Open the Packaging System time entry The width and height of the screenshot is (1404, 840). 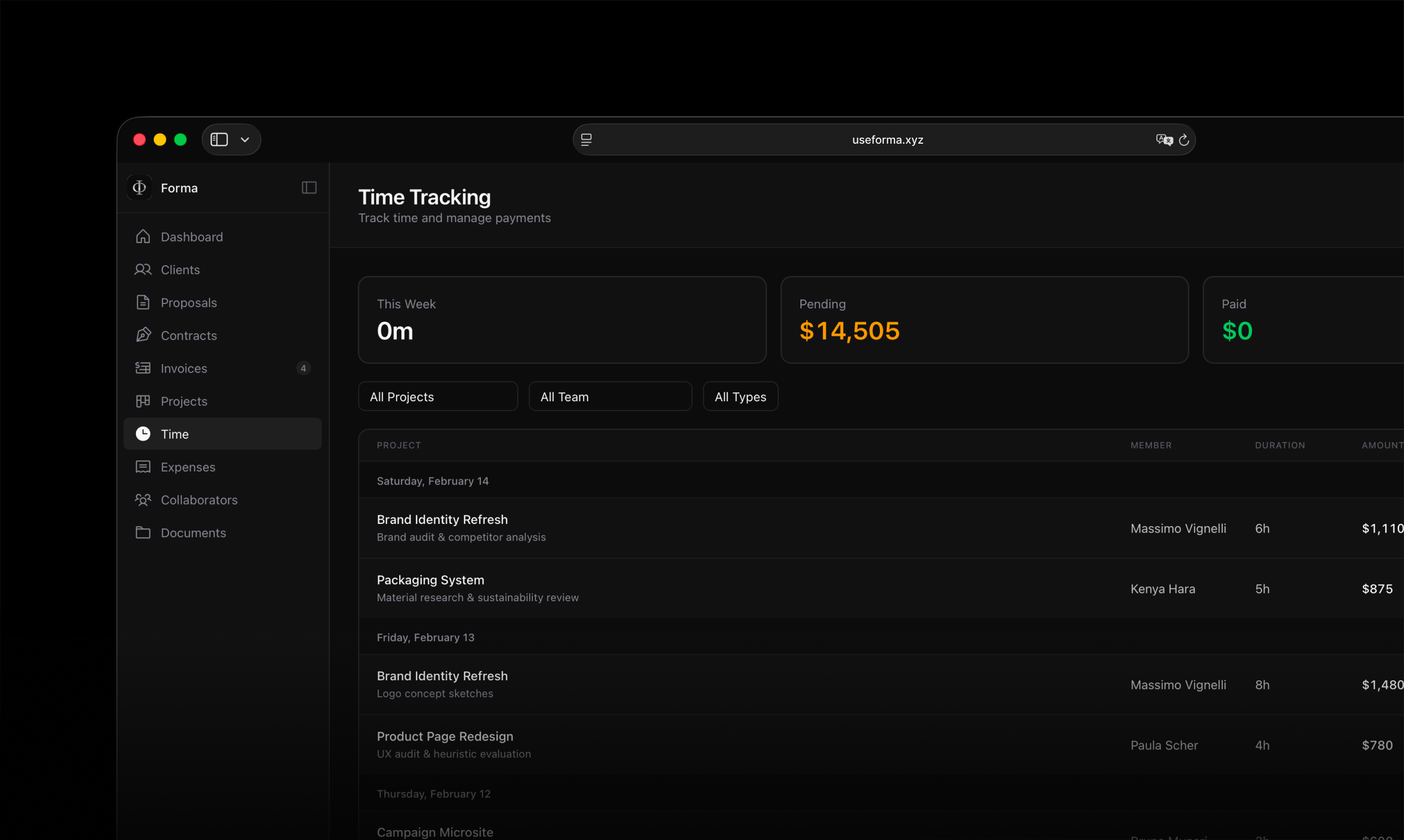430,580
